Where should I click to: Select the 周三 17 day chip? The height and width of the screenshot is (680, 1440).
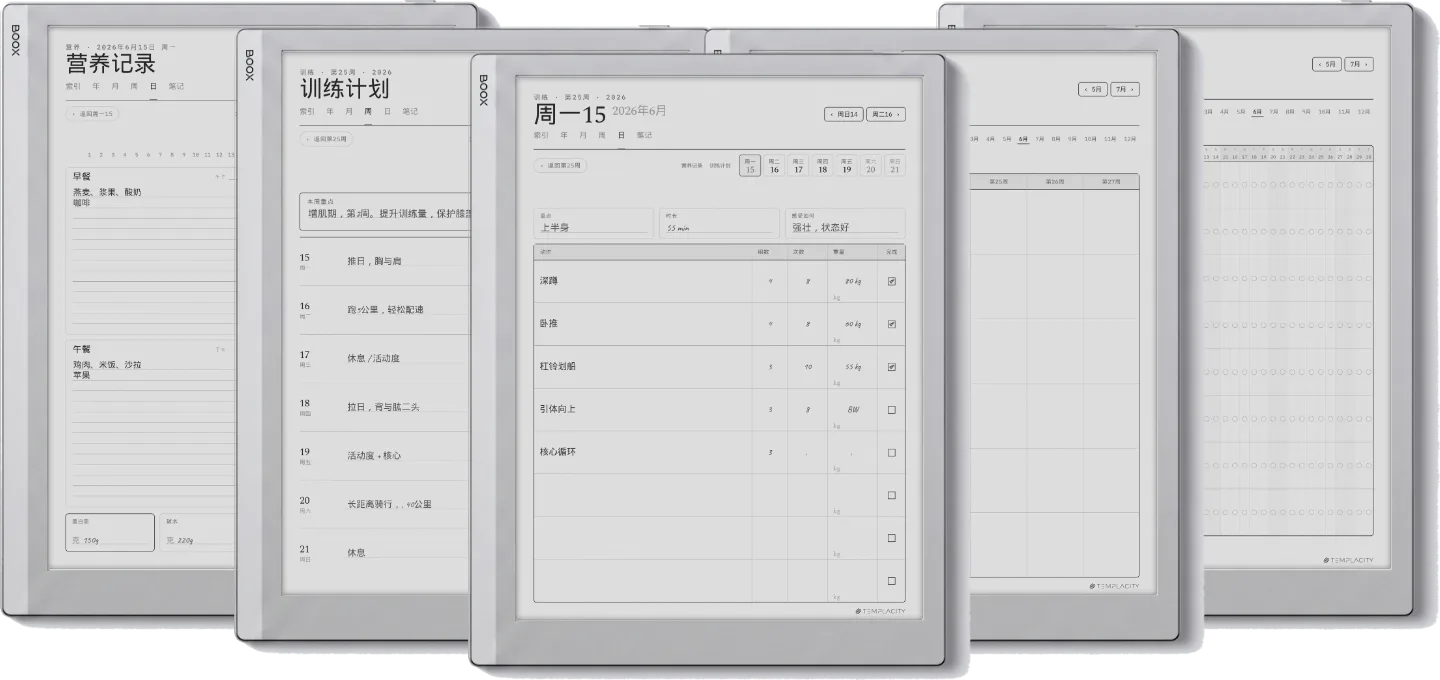pyautogui.click(x=798, y=166)
